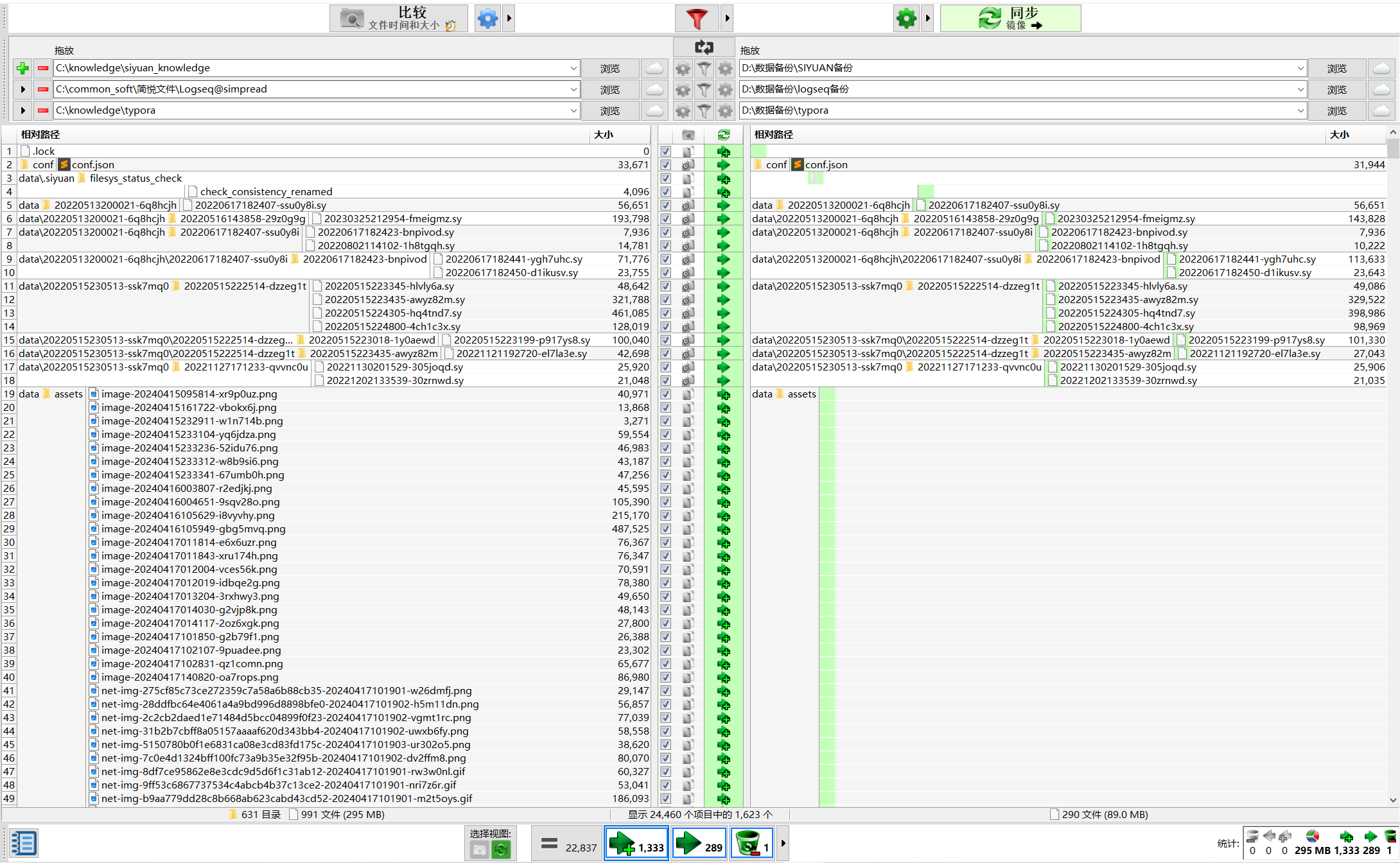
Task: Open cloud storage for D:\数据备份\typora
Action: [1381, 110]
